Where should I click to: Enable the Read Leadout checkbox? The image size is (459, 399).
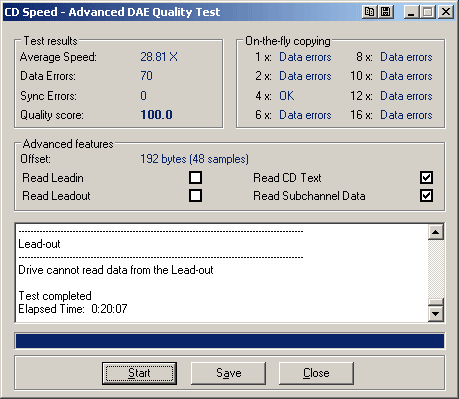pyautogui.click(x=195, y=196)
